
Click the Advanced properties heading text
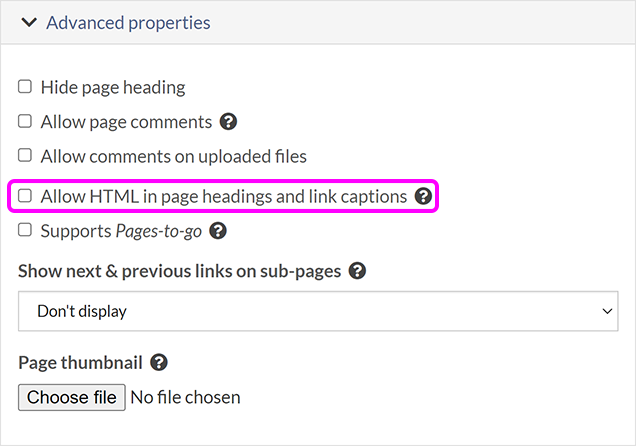(128, 22)
